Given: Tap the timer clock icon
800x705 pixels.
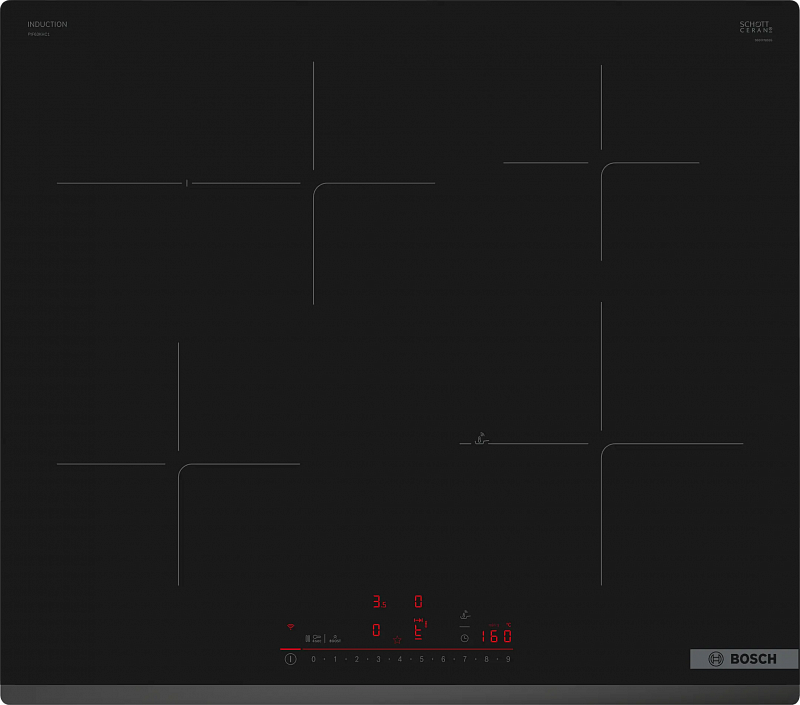Looking at the screenshot, I should [465, 637].
